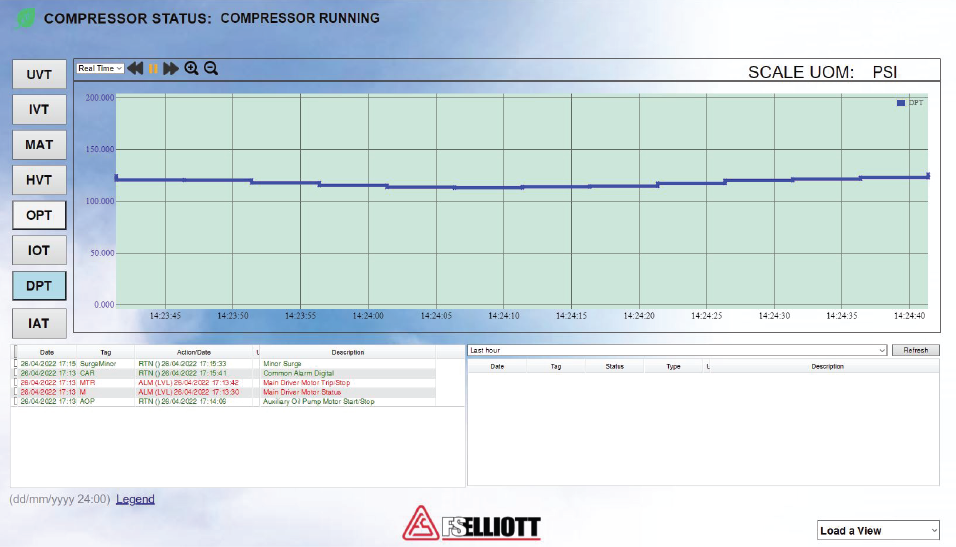The width and height of the screenshot is (956, 547).
Task: Select the 'Common Alarm Digital' description
Action: pos(299,373)
